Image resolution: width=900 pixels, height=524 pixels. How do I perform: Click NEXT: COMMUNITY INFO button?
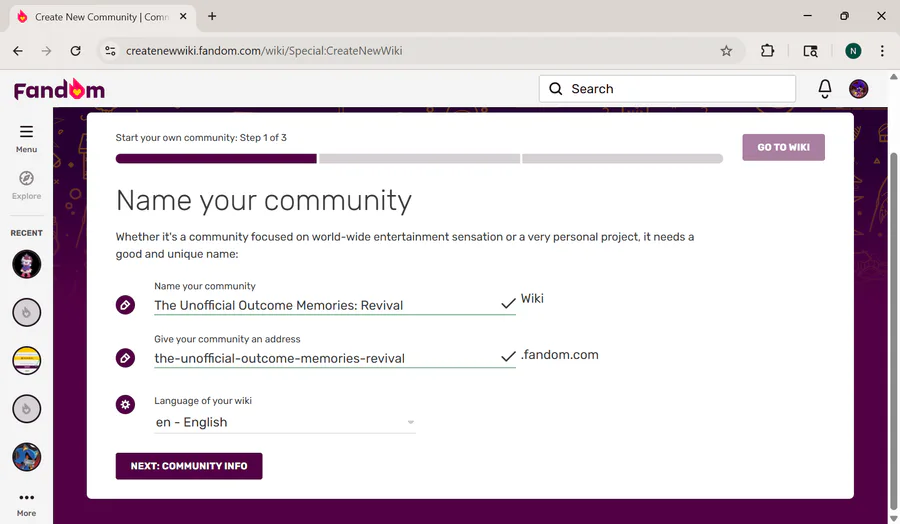pyautogui.click(x=189, y=466)
